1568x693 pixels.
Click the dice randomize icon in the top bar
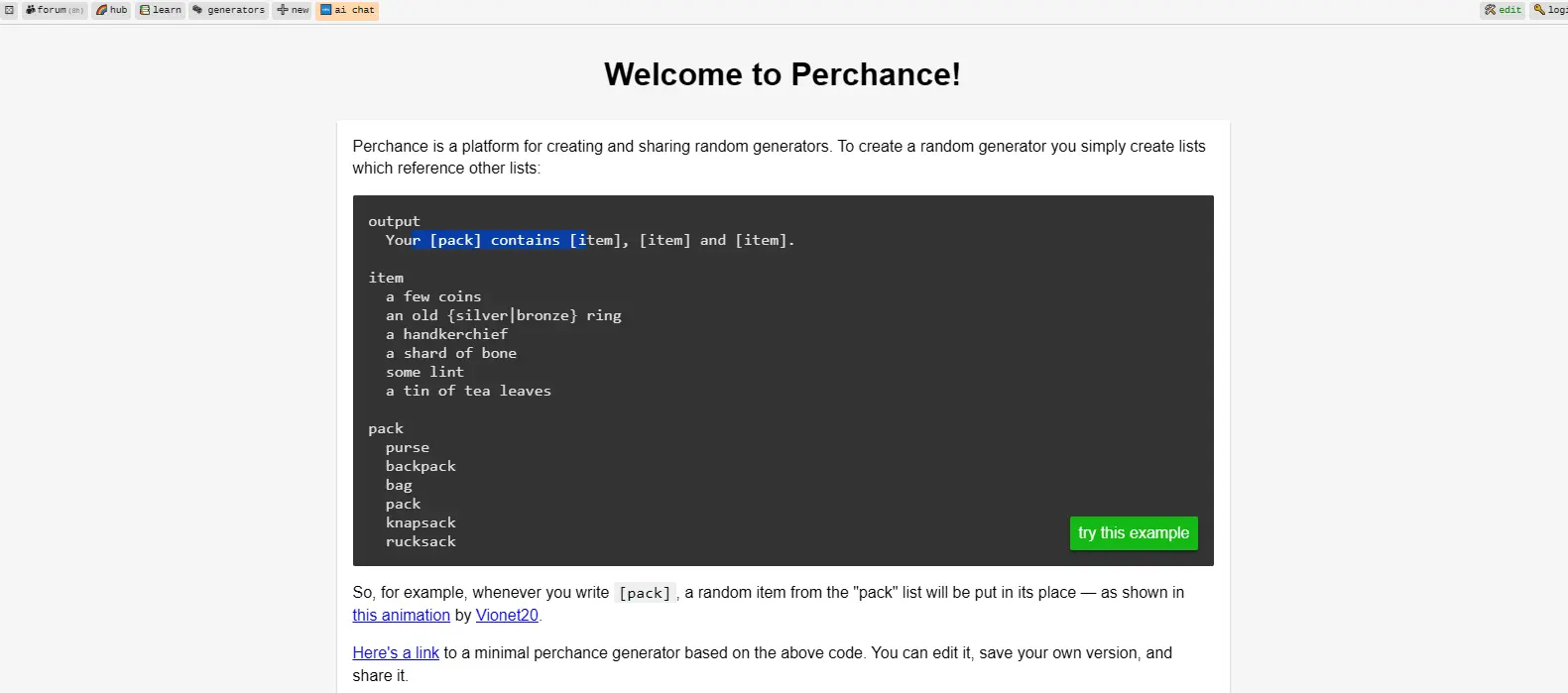(x=9, y=10)
